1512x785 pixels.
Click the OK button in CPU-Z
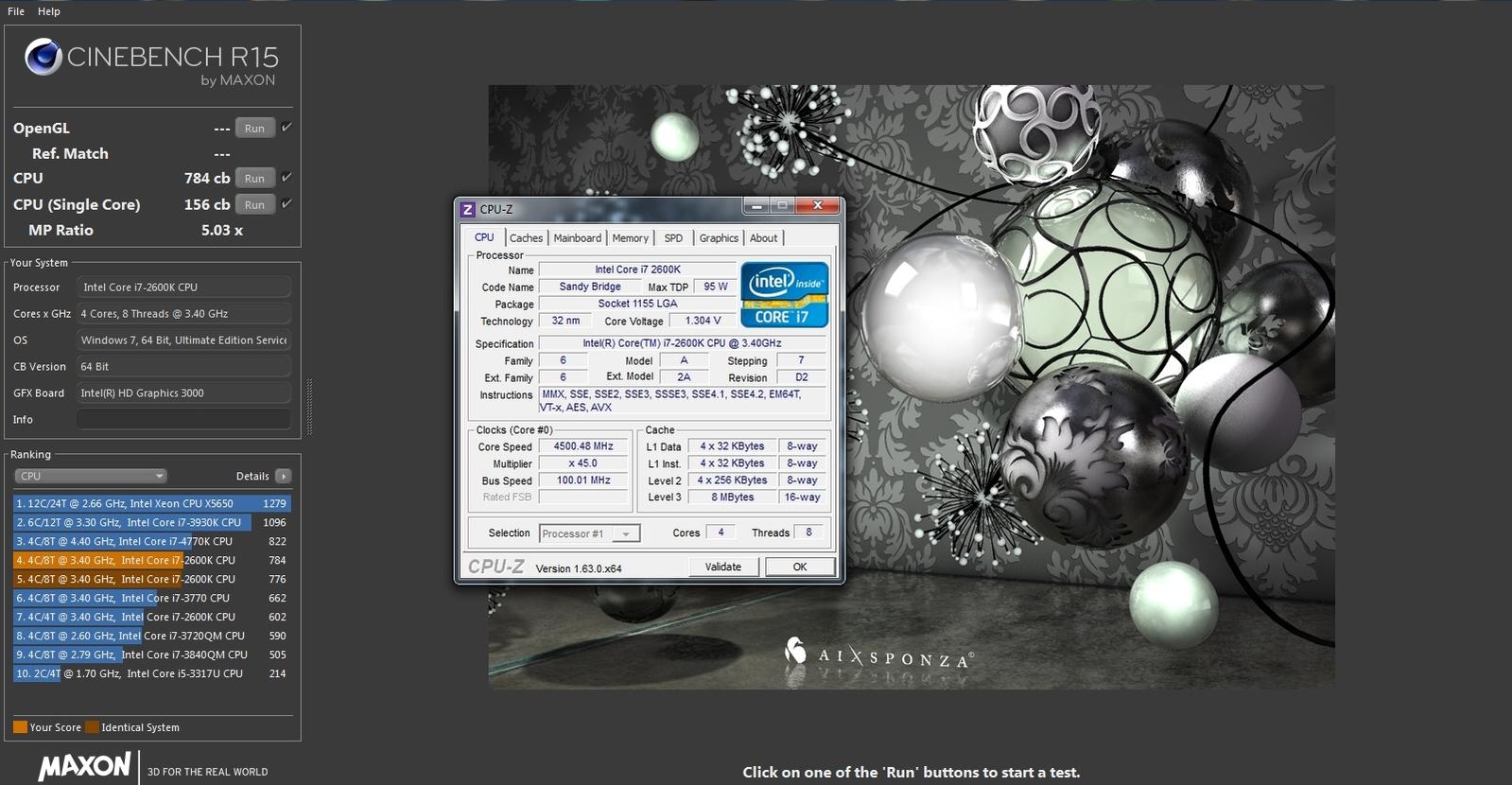coord(800,567)
